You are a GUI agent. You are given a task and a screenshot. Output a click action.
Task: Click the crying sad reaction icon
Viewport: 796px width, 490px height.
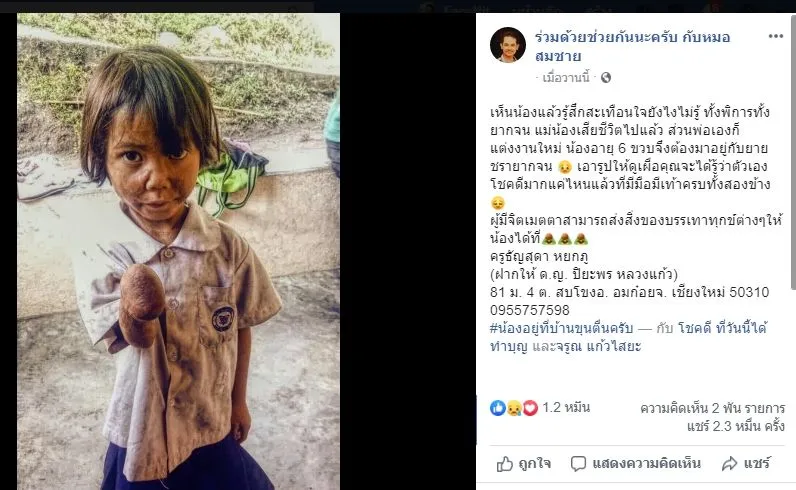coord(514,408)
